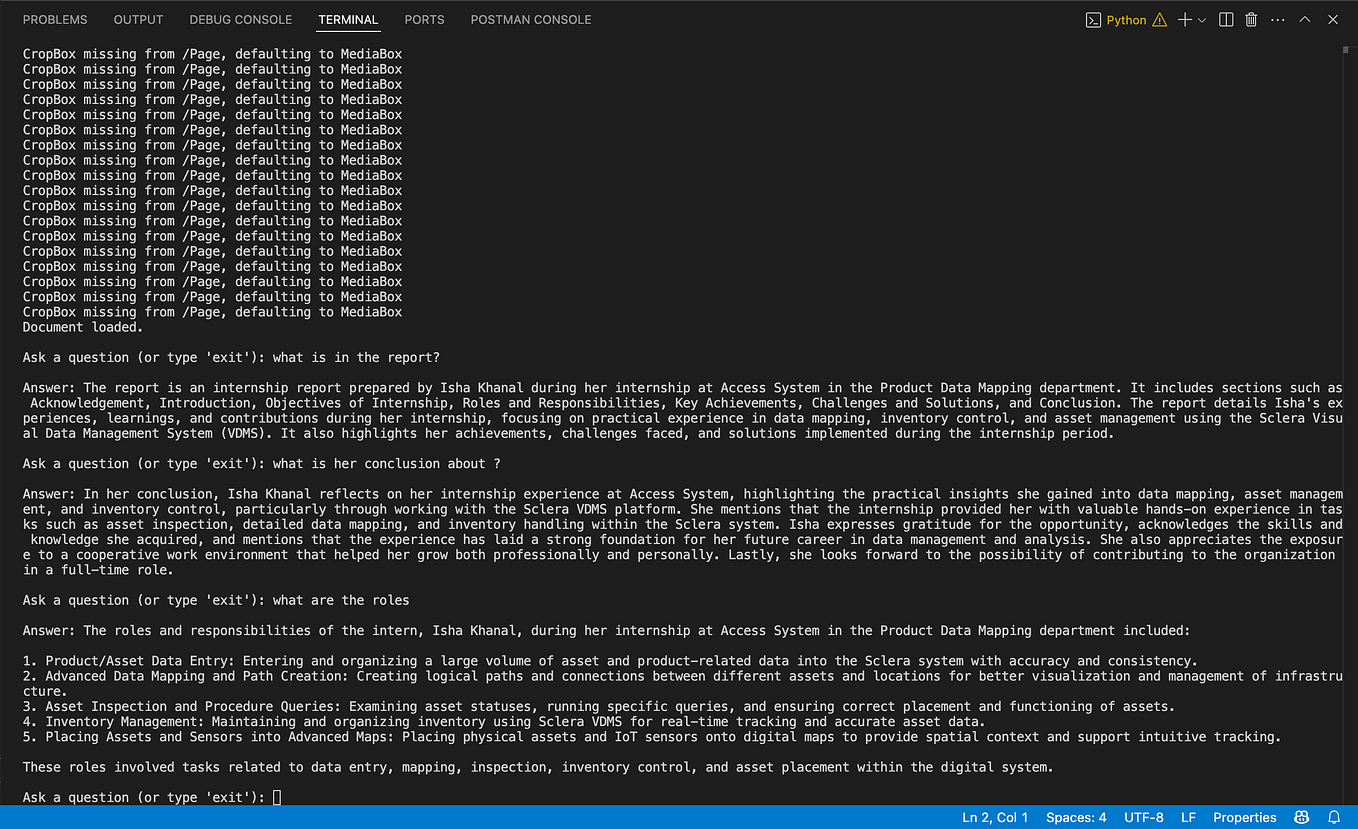
Task: Change encoding by clicking UTF-8
Action: pos(1144,817)
